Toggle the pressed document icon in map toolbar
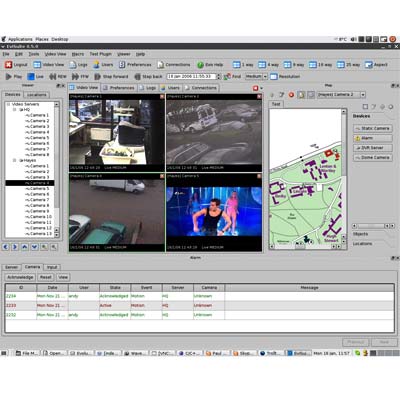This screenshot has width=400, height=400. (x=301, y=95)
